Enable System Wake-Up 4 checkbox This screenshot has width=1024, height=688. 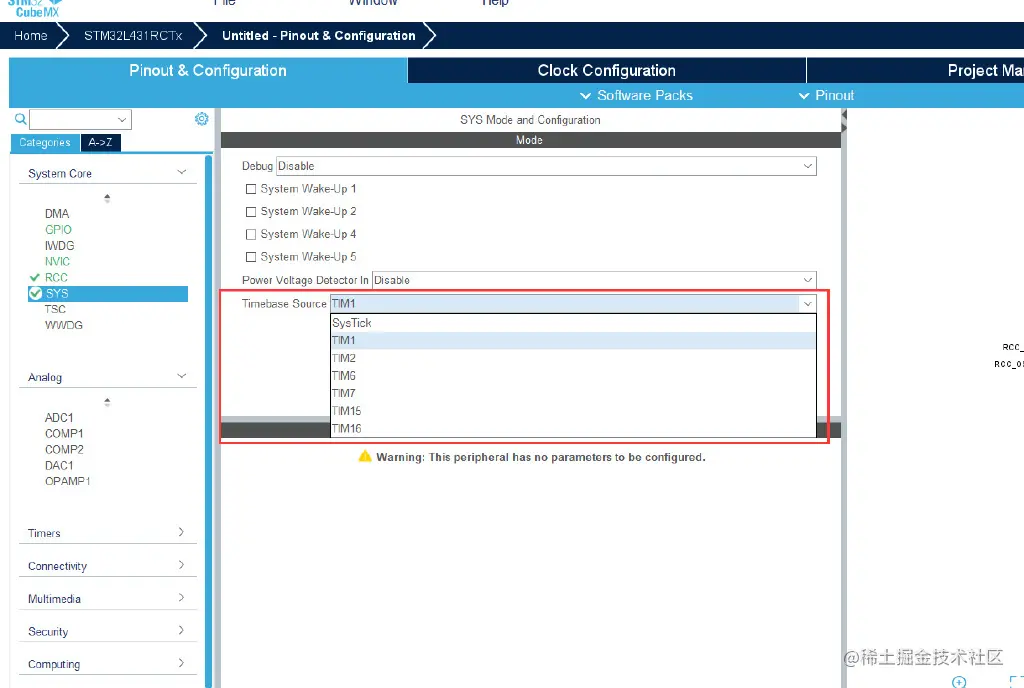250,234
